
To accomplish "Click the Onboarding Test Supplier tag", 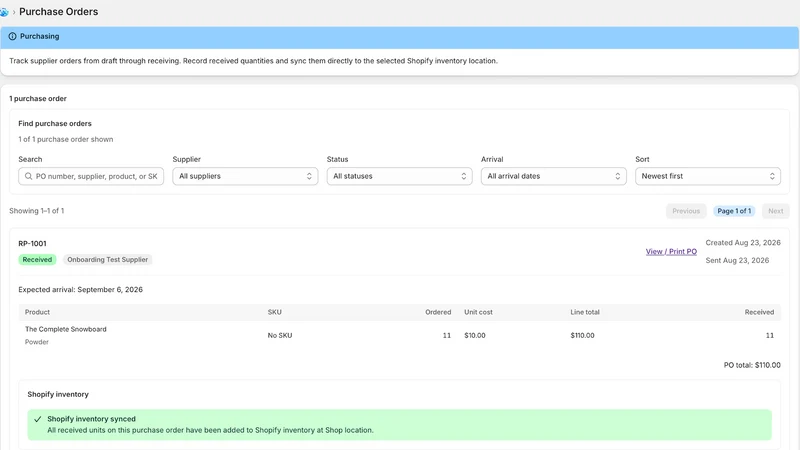I will point(108,260).
